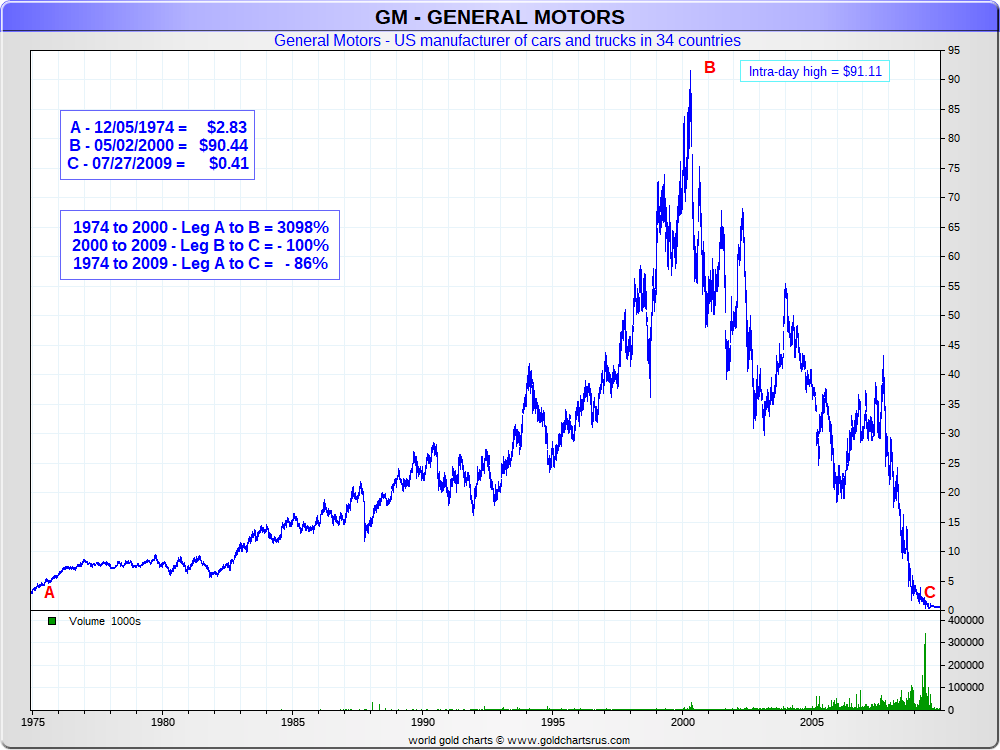The image size is (1000, 750).
Task: Click the price axis label "80"
Action: [x=954, y=138]
